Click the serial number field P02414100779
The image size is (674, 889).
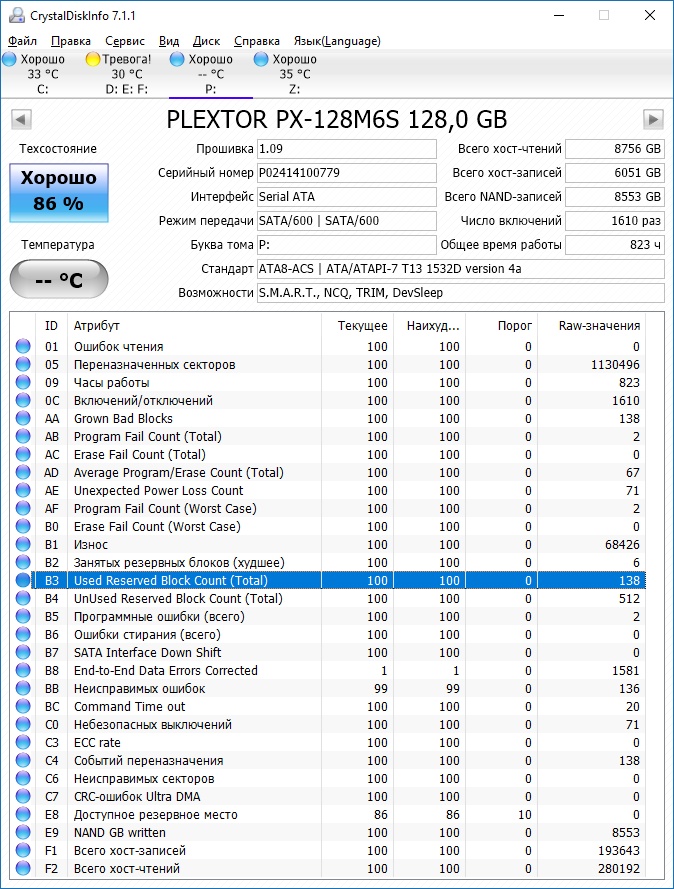point(347,173)
